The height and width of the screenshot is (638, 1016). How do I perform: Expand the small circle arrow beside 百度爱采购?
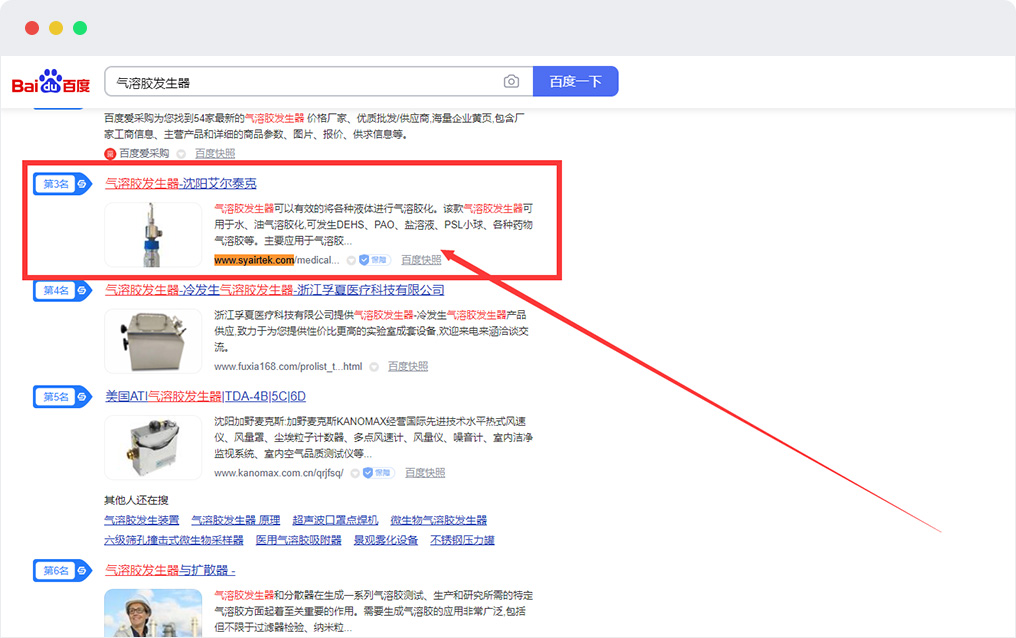pyautogui.click(x=181, y=154)
